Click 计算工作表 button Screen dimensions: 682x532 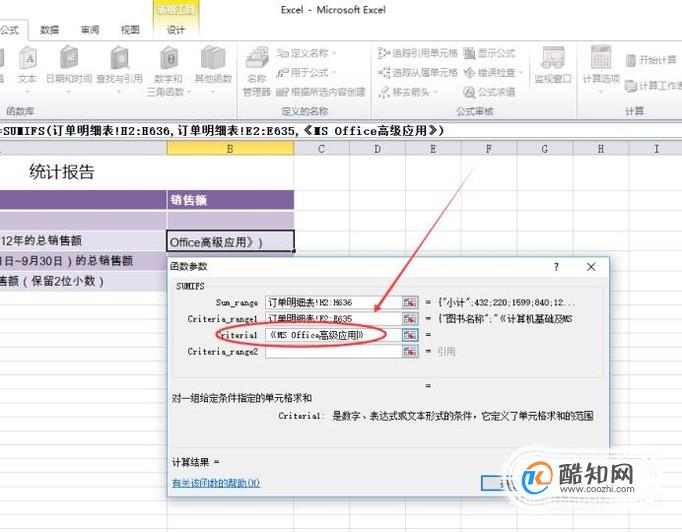653,86
